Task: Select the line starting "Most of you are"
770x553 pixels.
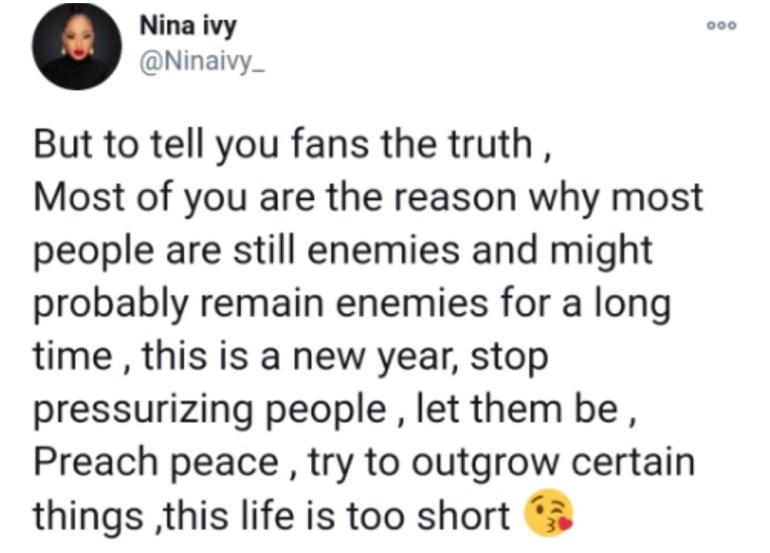Action: pos(368,199)
